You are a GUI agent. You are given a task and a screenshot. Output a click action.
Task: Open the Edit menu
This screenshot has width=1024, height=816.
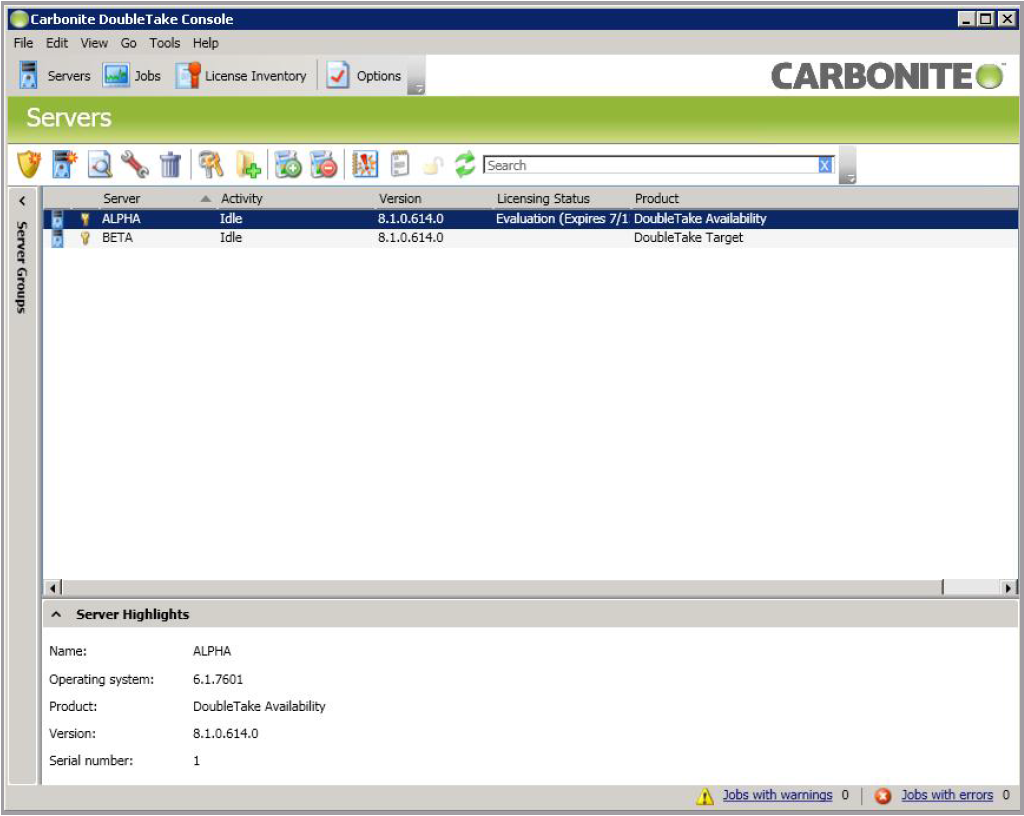57,43
